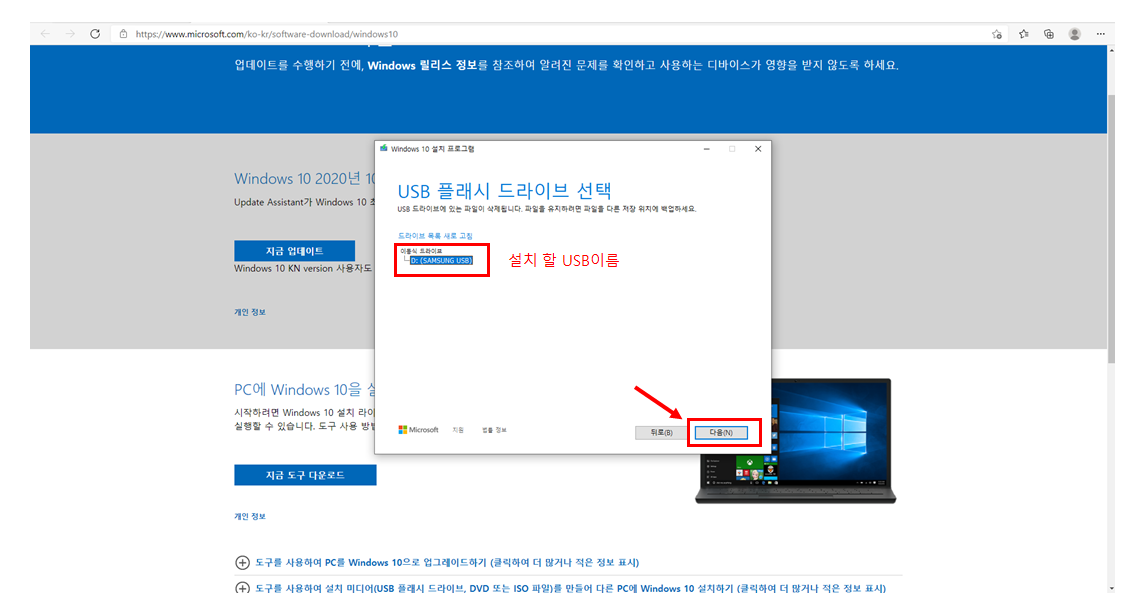This screenshot has height=611, width=1130.
Task: Open the favorites list icon
Action: (x=1023, y=34)
